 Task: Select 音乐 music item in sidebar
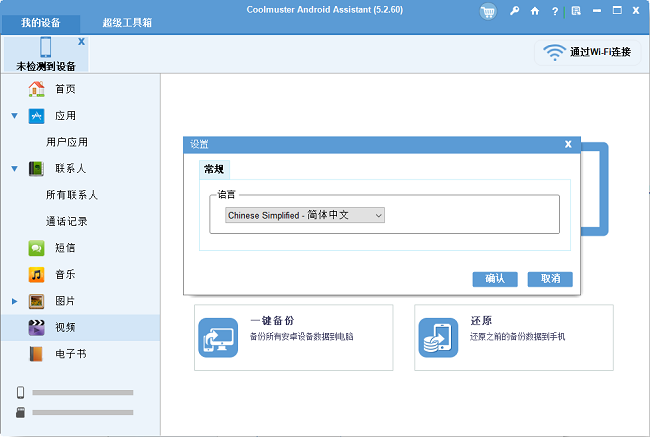(x=65, y=274)
